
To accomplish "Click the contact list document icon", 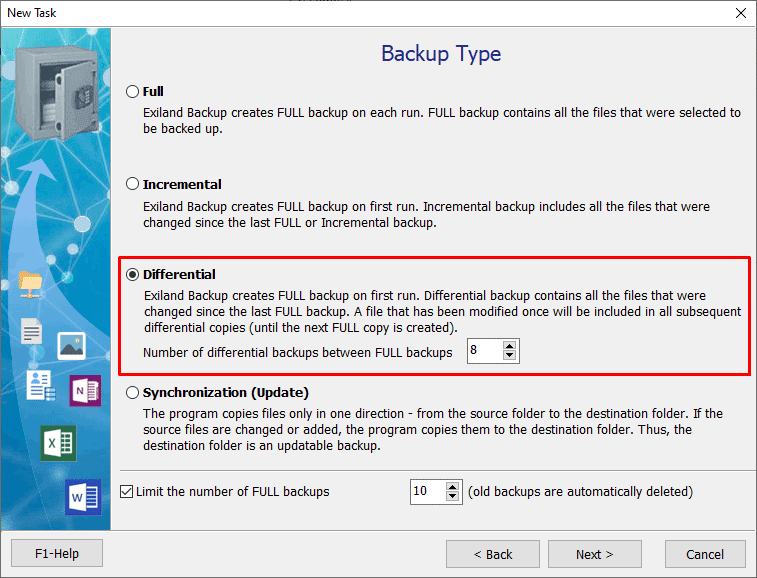I will [41, 385].
